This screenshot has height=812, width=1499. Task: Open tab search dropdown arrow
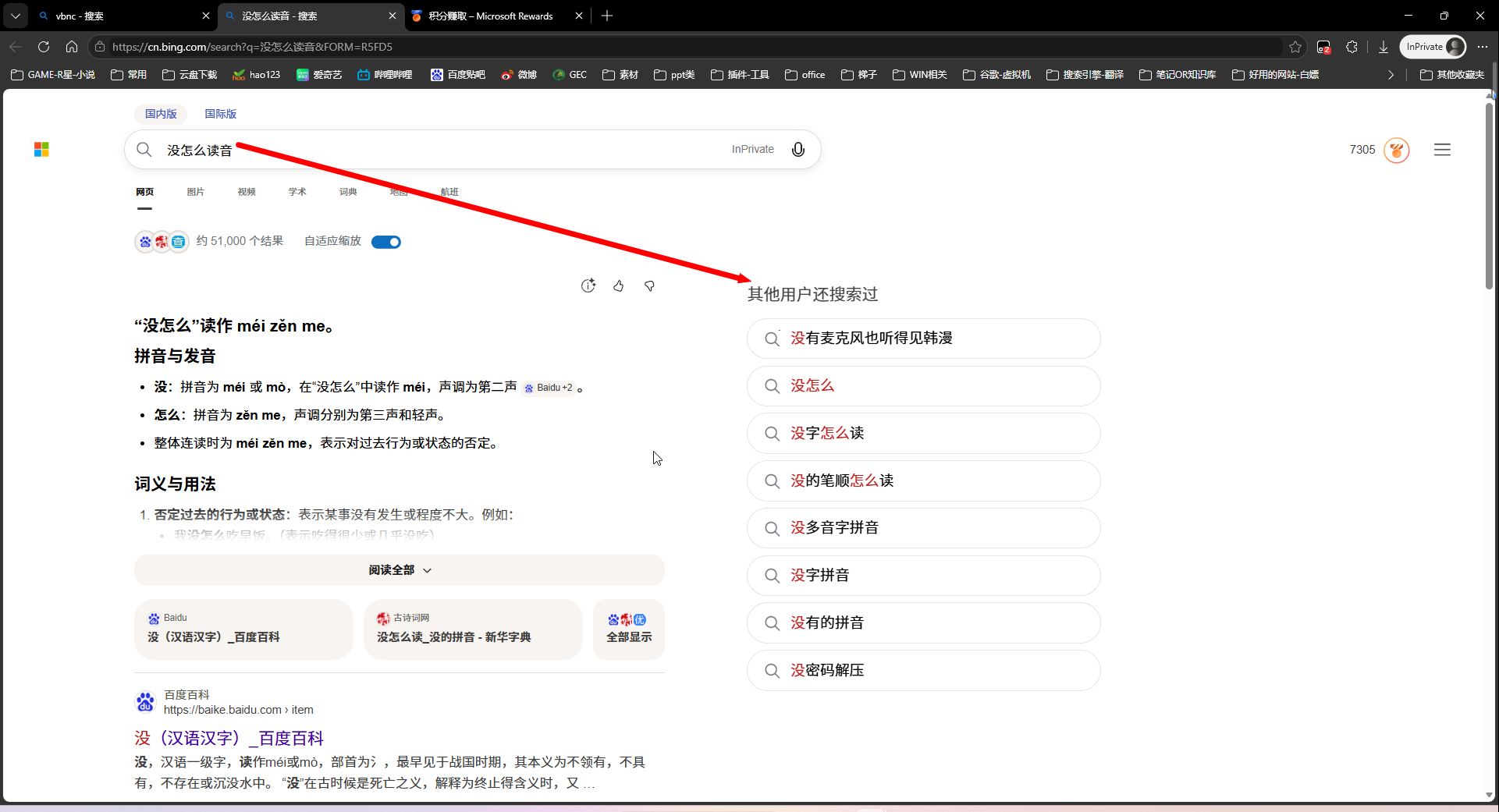point(16,16)
